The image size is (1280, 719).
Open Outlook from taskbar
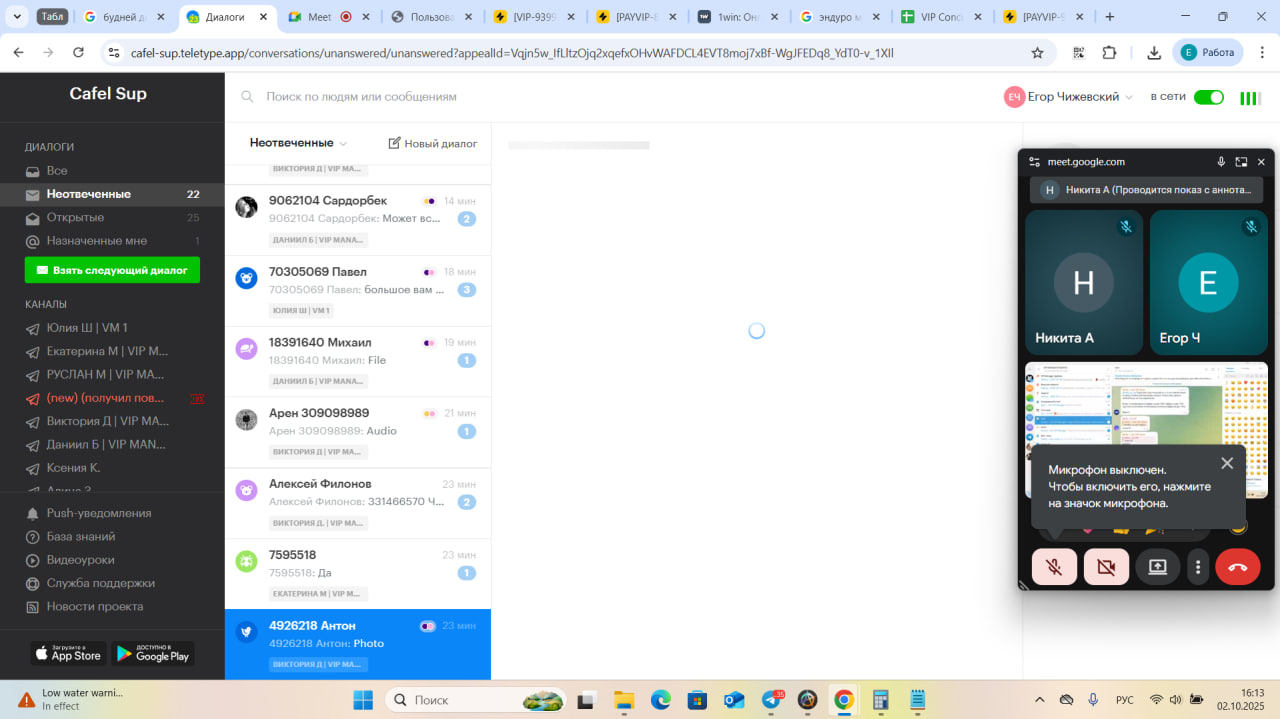point(735,700)
